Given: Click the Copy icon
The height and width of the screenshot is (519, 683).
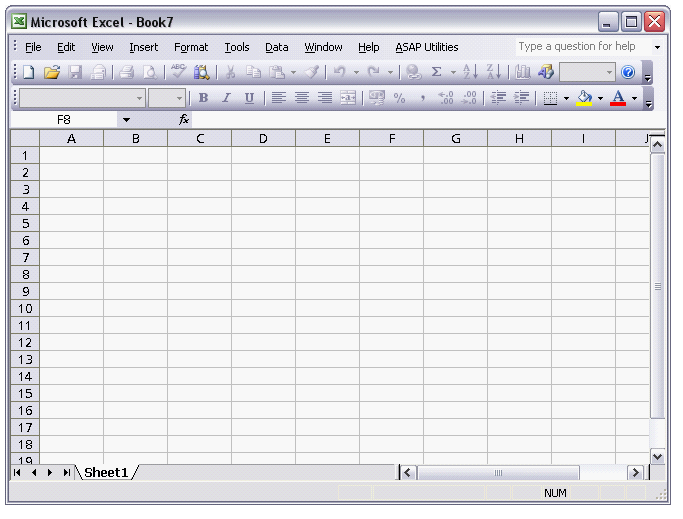Looking at the screenshot, I should coord(253,72).
